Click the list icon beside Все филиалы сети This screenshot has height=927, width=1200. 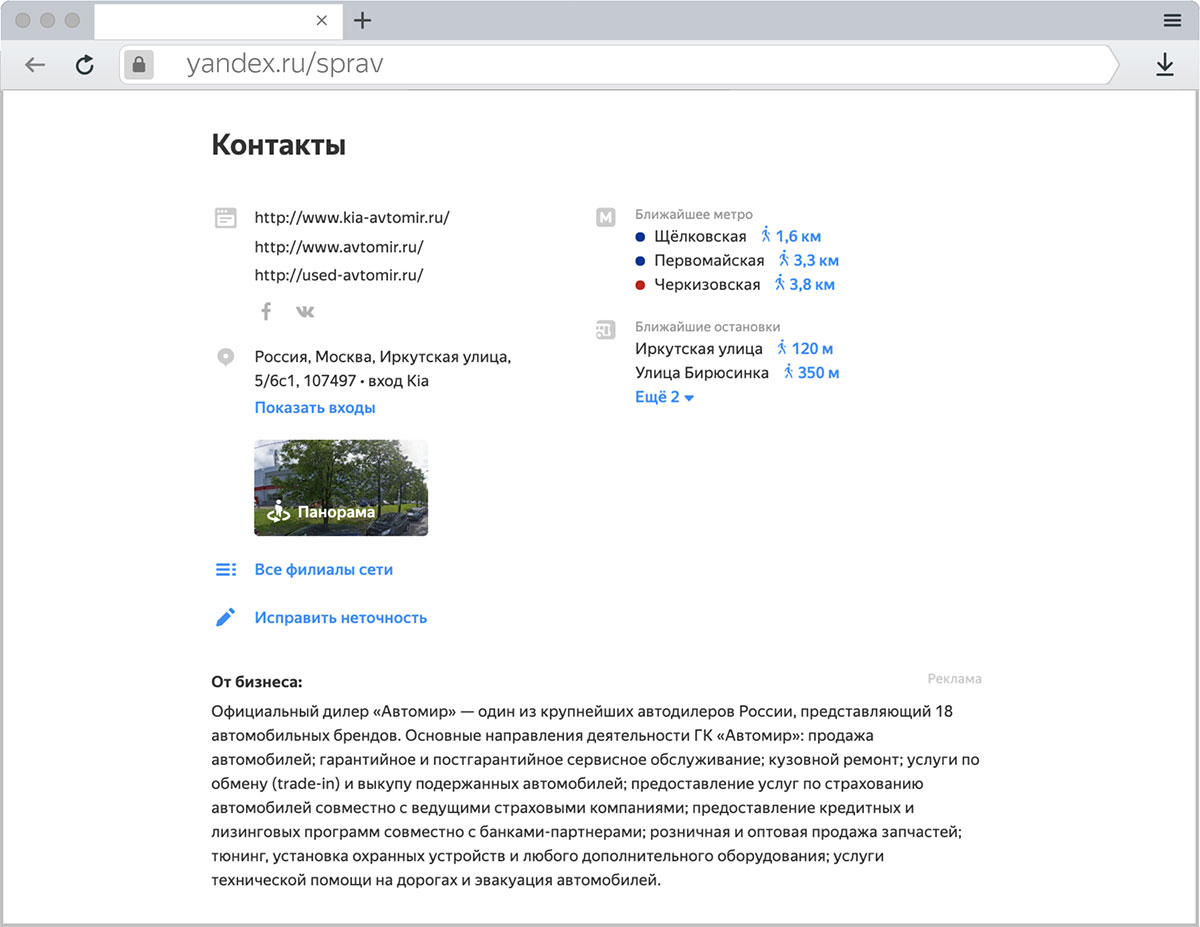click(x=226, y=570)
